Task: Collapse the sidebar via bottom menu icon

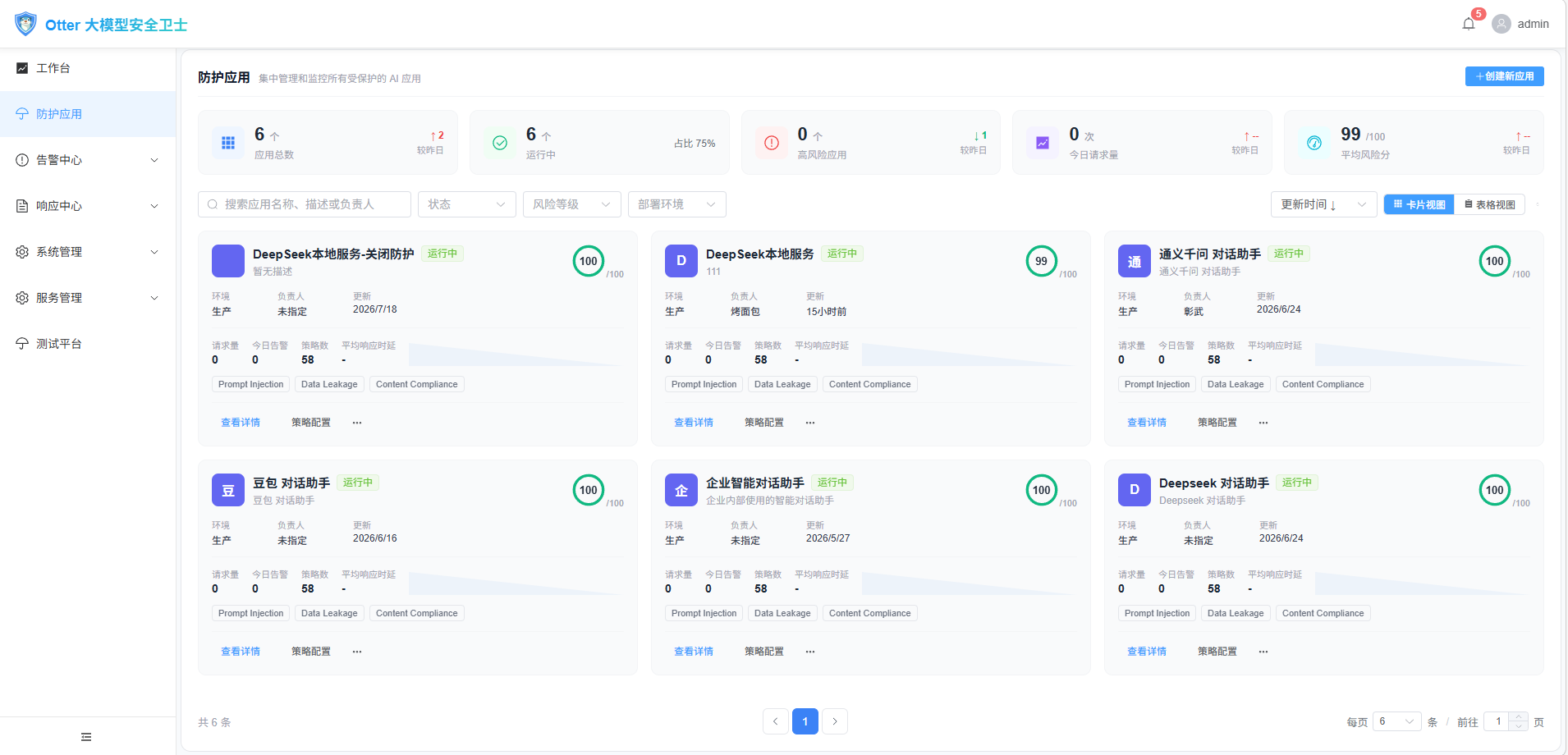Action: (86, 737)
